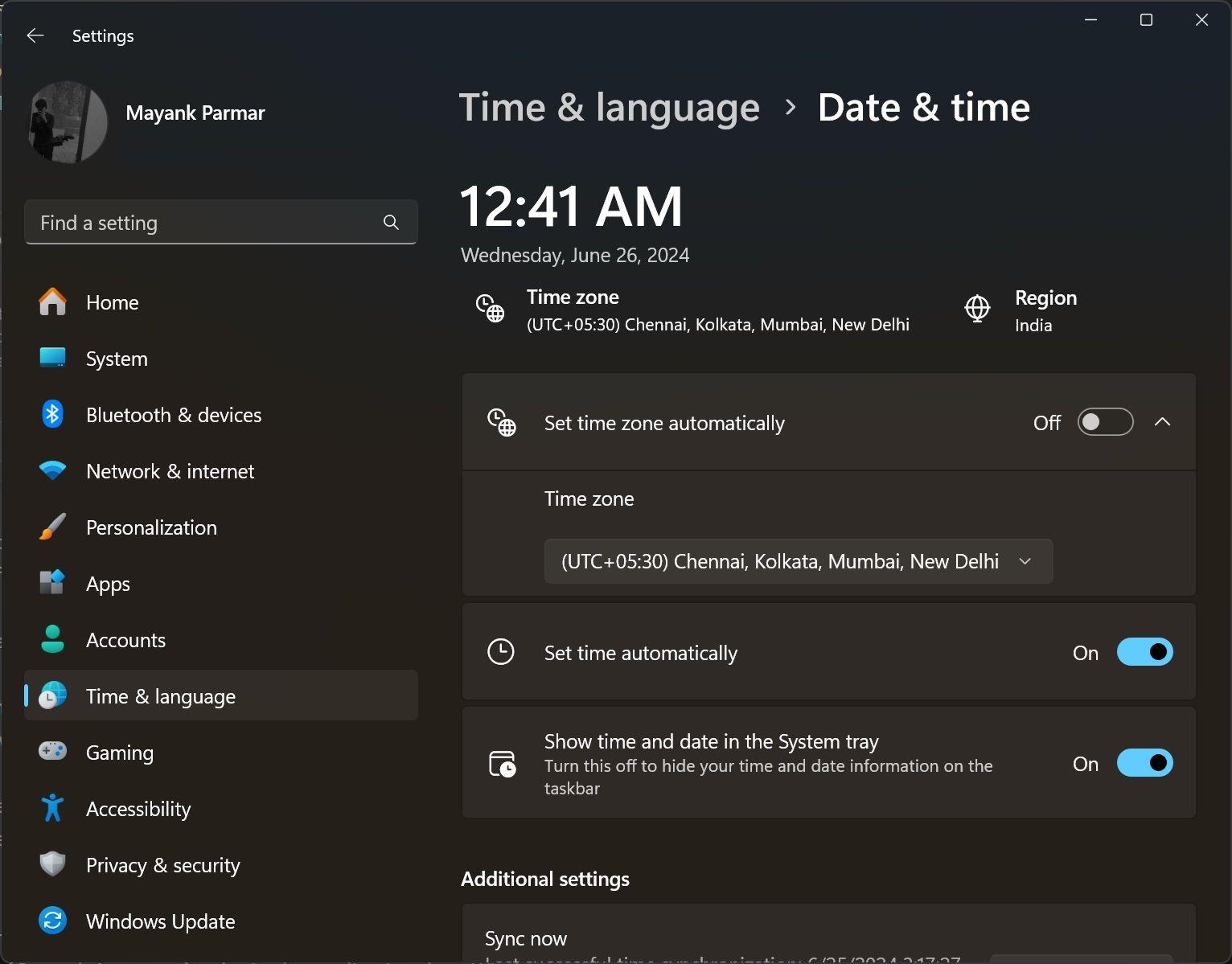Click the Windows Update icon
The height and width of the screenshot is (964, 1232).
coord(52,921)
